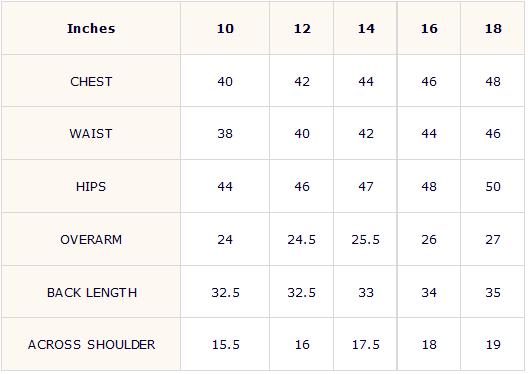
Task: Select hips value 50 for size 18
Action: pyautogui.click(x=493, y=186)
